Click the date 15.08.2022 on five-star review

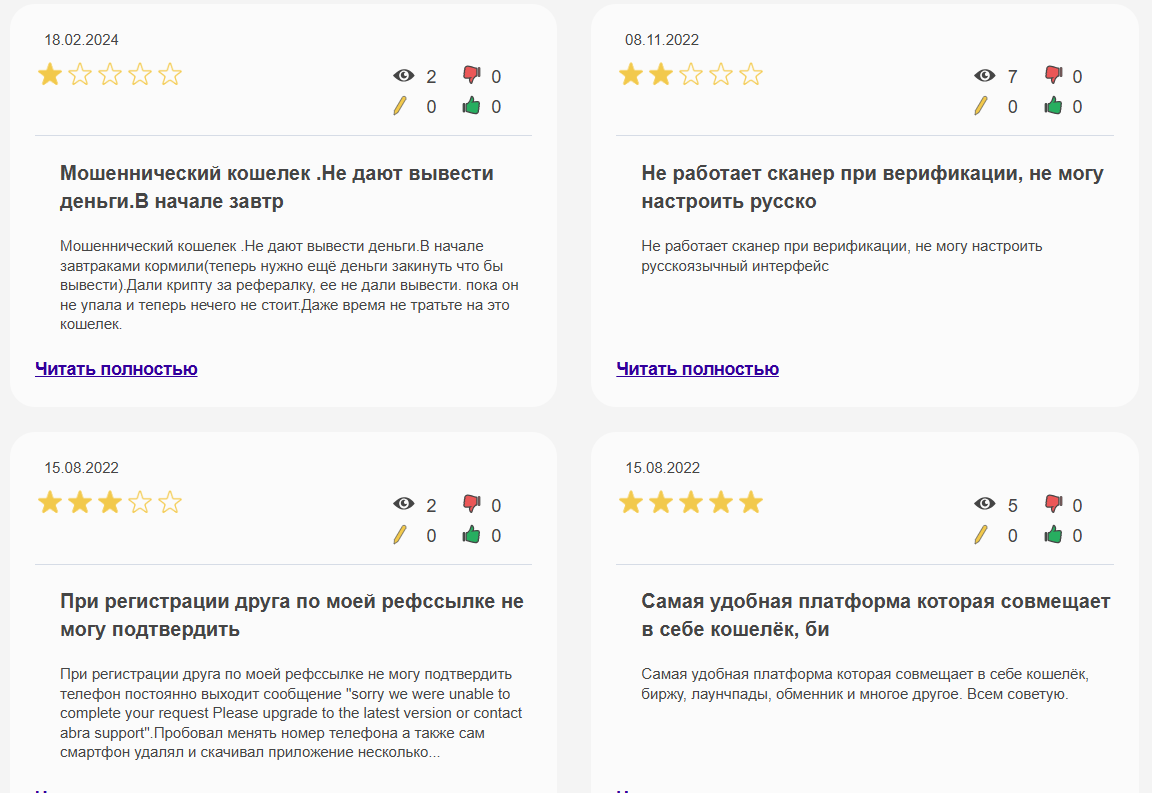click(x=662, y=468)
